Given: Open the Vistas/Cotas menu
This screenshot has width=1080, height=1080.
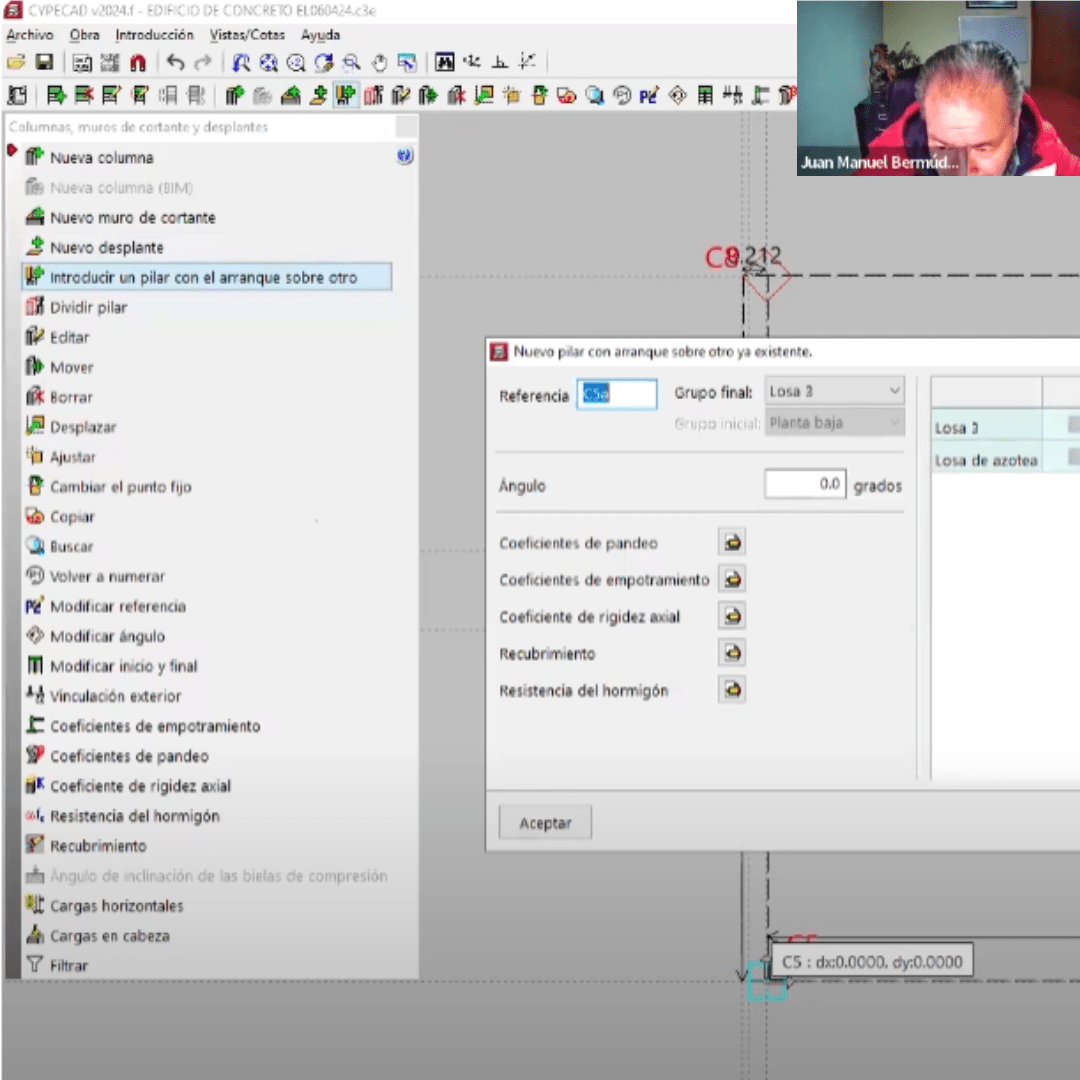Looking at the screenshot, I should [x=247, y=35].
